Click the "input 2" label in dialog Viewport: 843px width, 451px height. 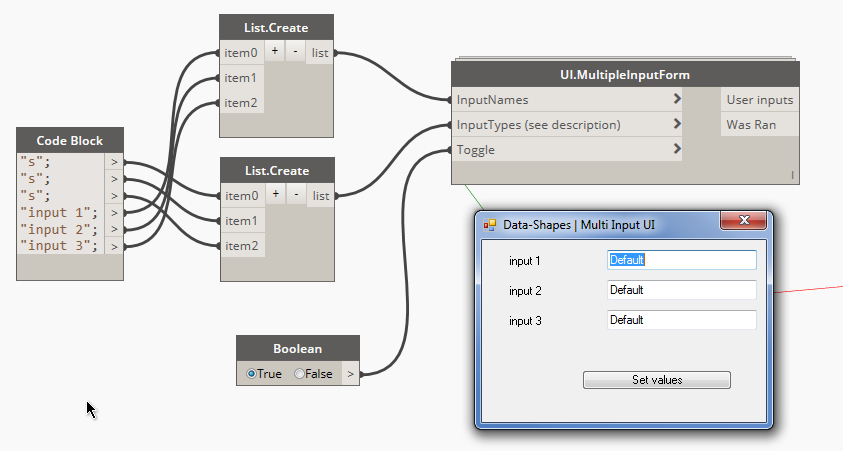(525, 291)
